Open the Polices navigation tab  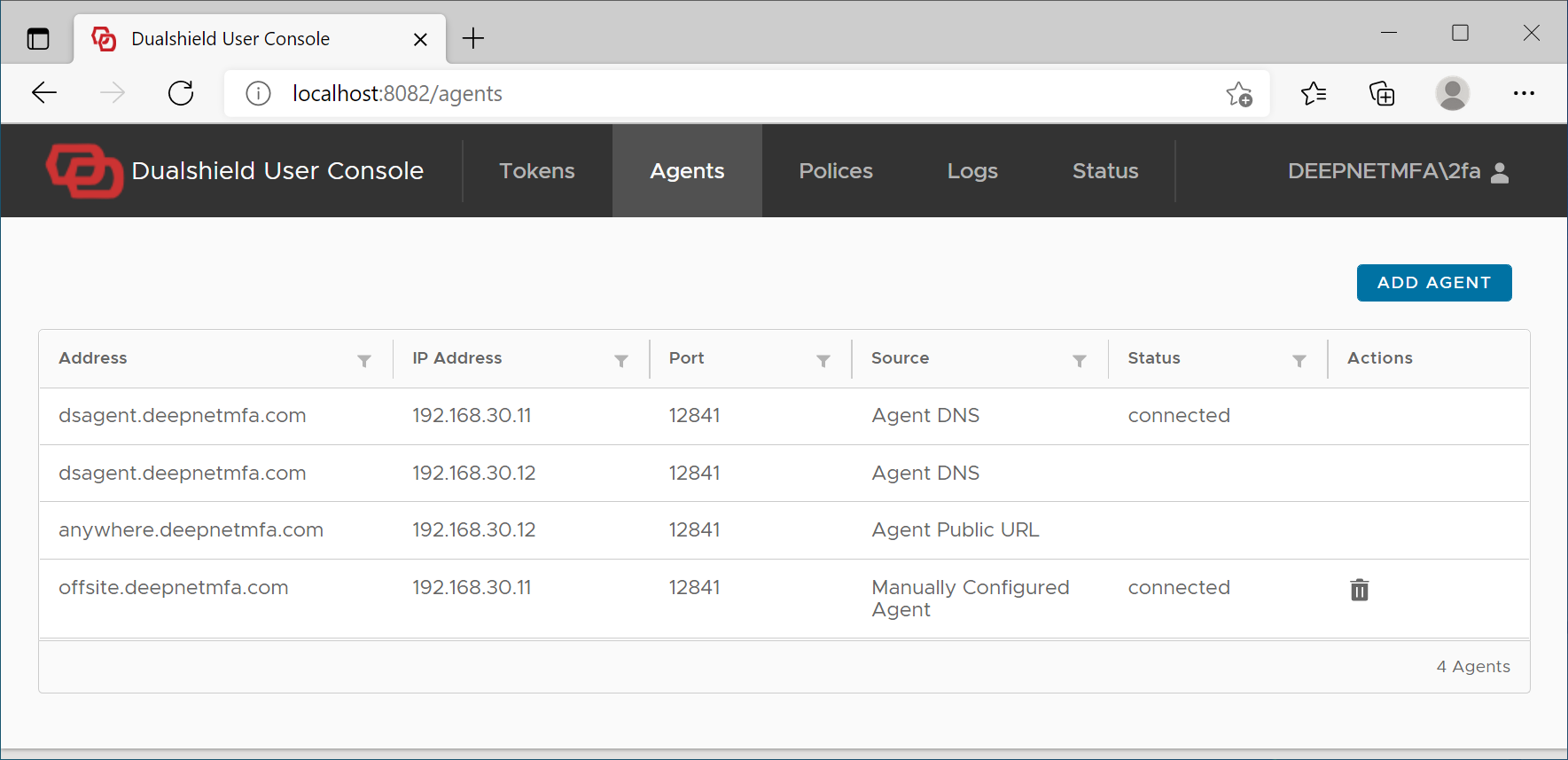836,171
